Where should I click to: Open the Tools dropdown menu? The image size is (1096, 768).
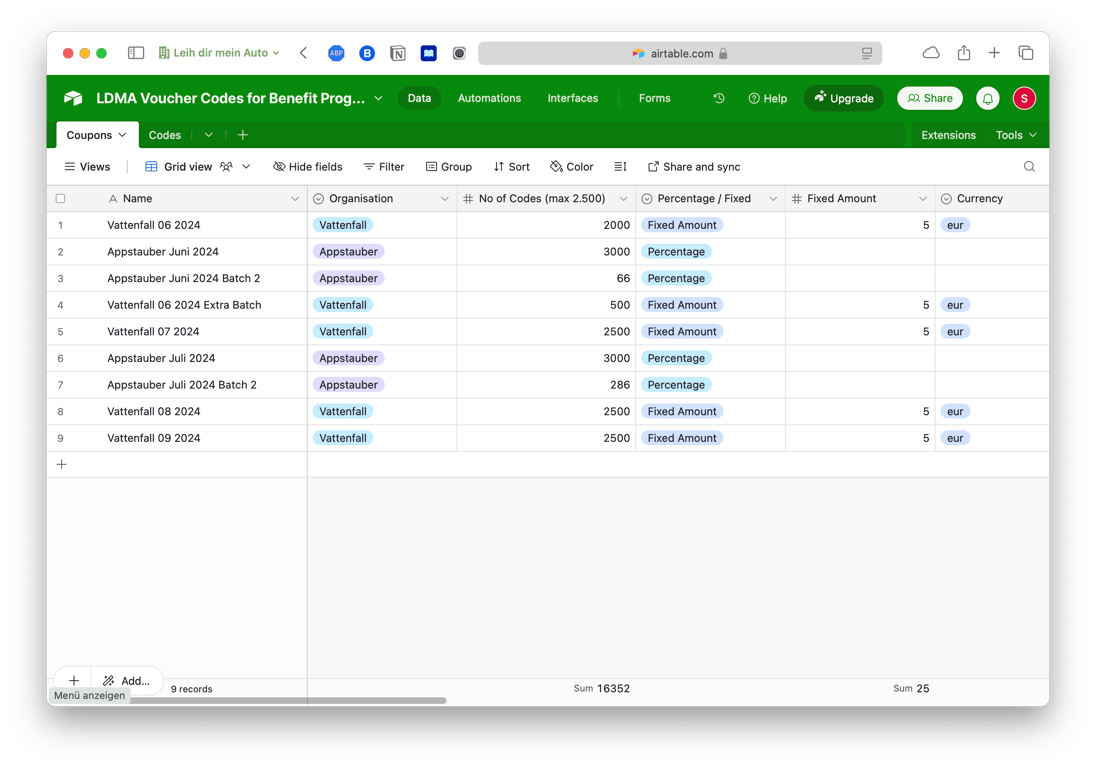tap(1016, 135)
